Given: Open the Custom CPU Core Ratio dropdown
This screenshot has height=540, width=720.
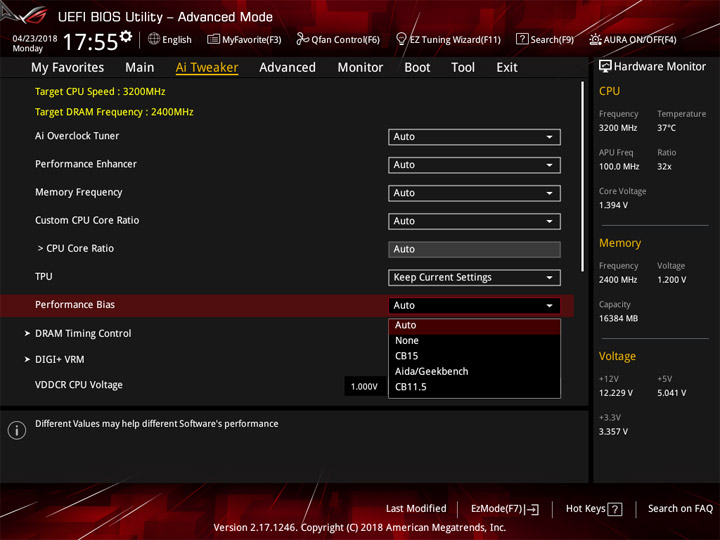Looking at the screenshot, I should click(474, 221).
